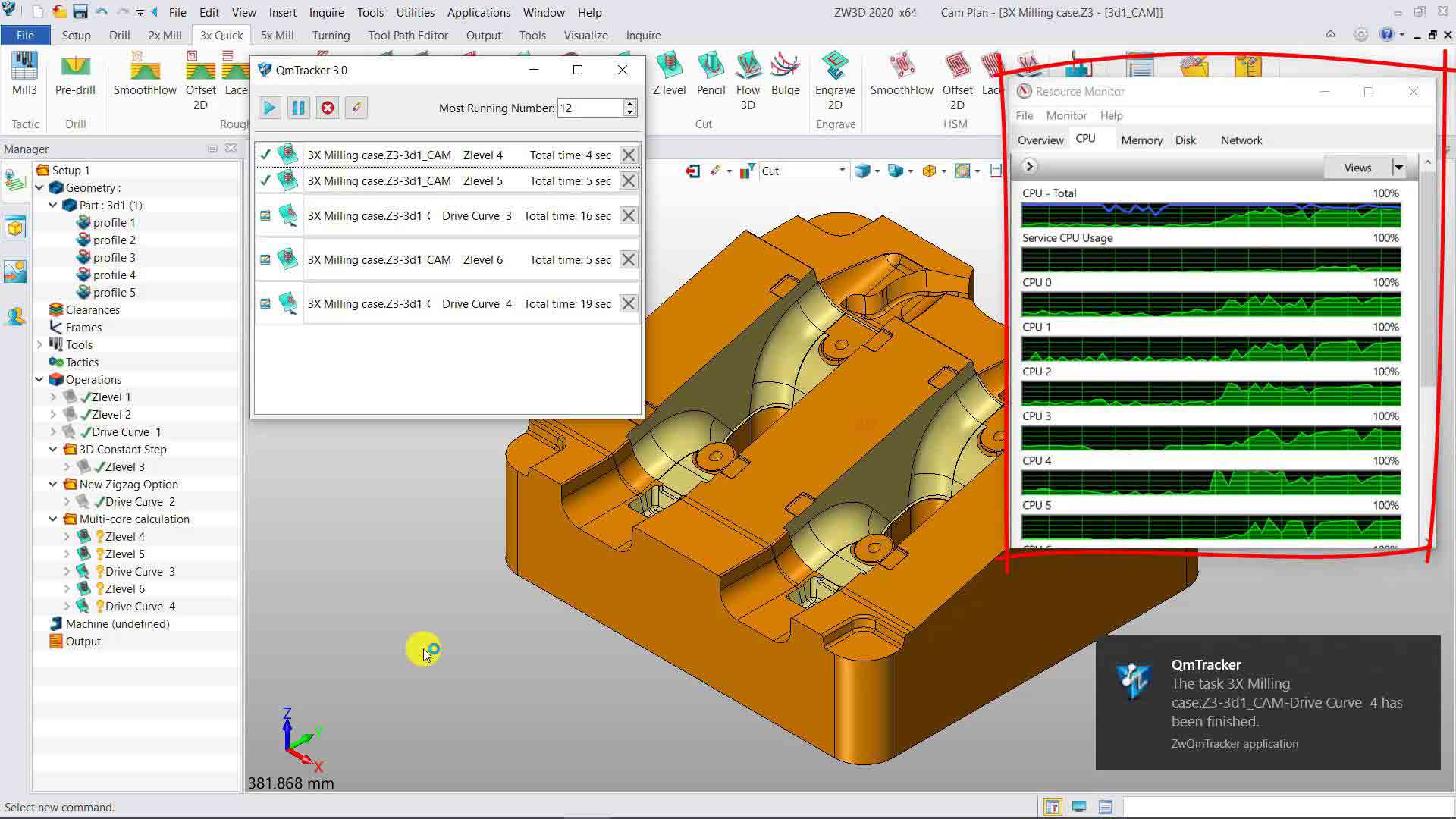Screen dimensions: 1456x819
Task: Start tasks with QmTracker play button
Action: (x=269, y=108)
